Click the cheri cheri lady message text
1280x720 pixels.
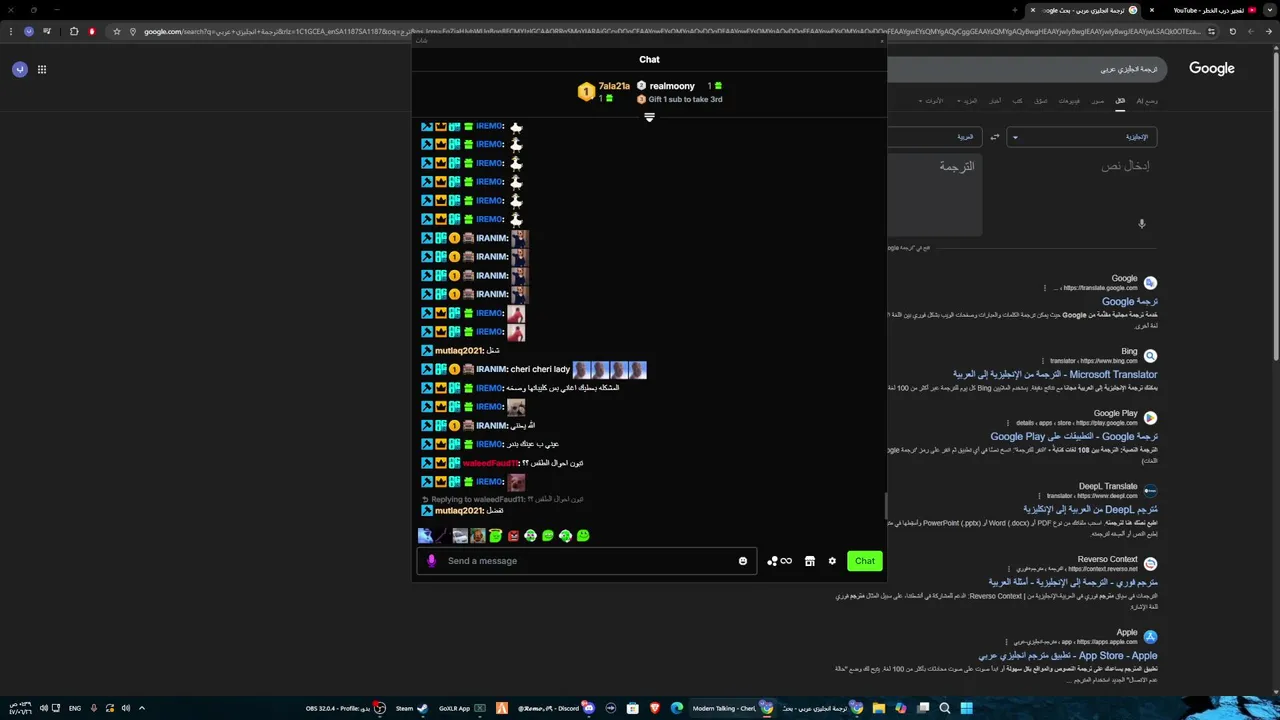click(x=540, y=369)
